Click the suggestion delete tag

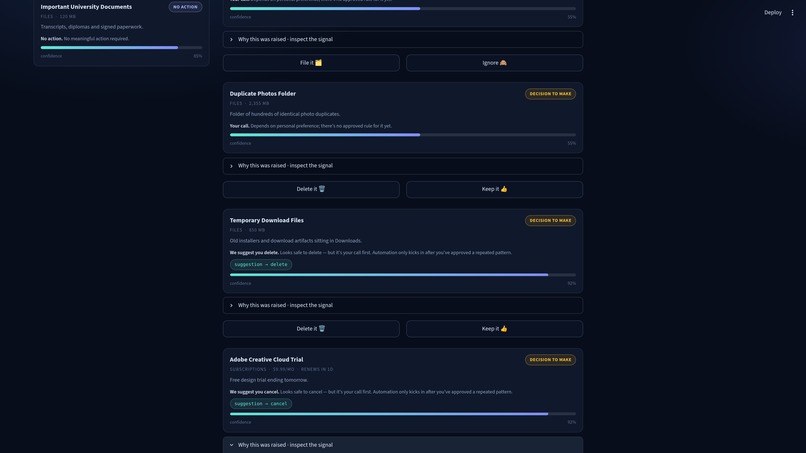(x=261, y=264)
